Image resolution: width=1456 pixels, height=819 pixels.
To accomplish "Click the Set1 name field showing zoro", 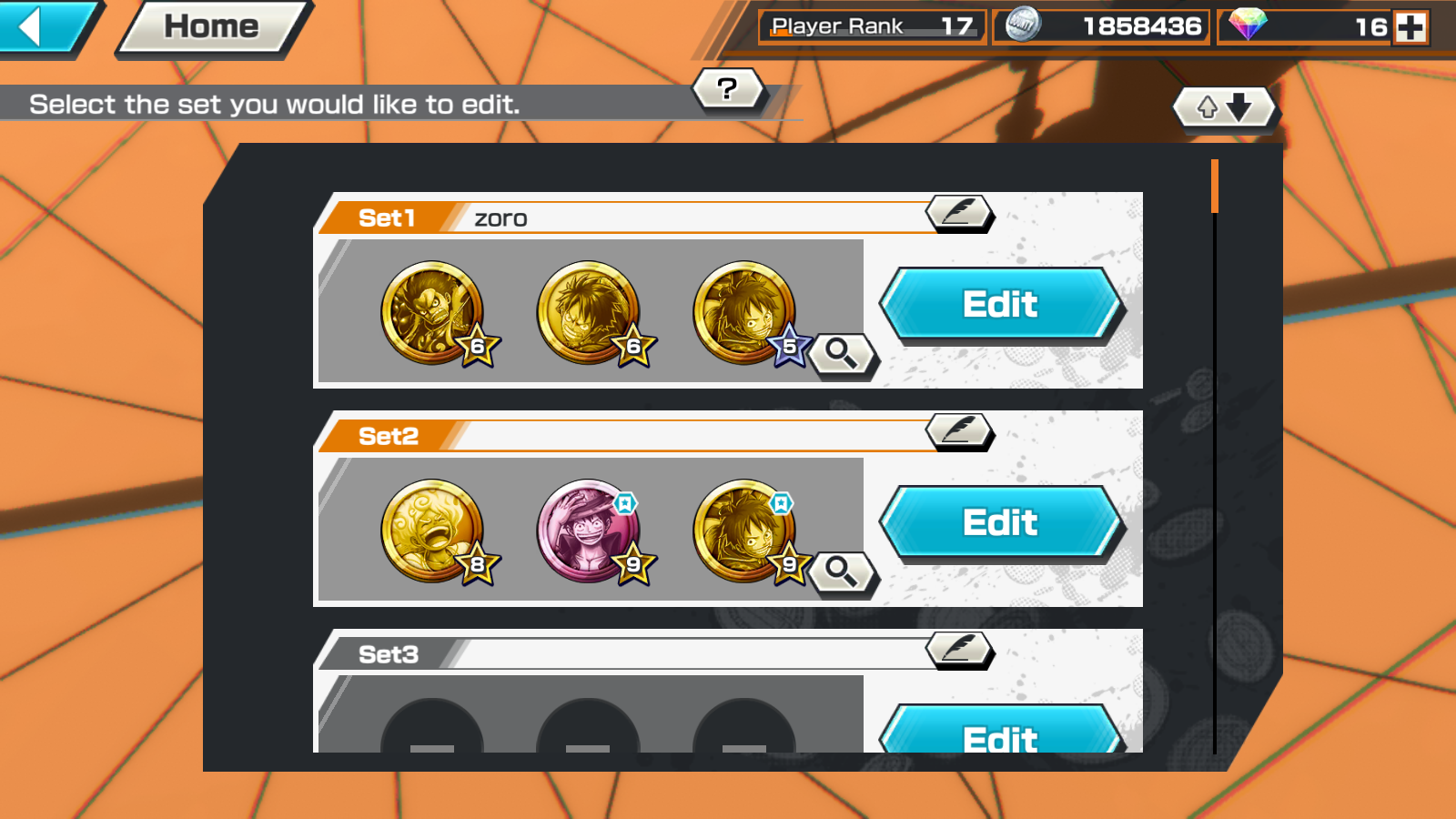I will tap(696, 218).
